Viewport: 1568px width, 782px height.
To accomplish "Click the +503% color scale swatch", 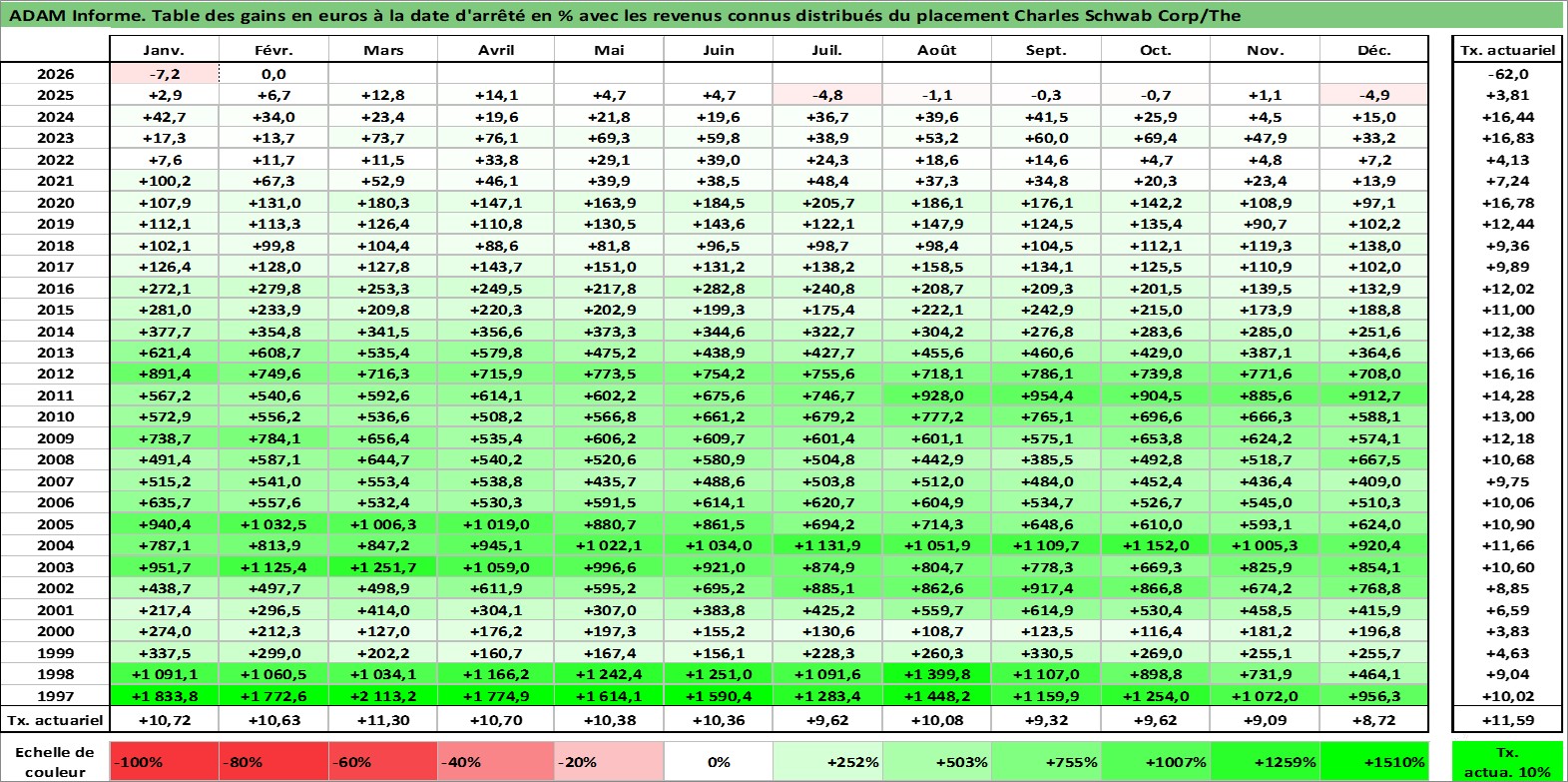I will click(x=937, y=761).
